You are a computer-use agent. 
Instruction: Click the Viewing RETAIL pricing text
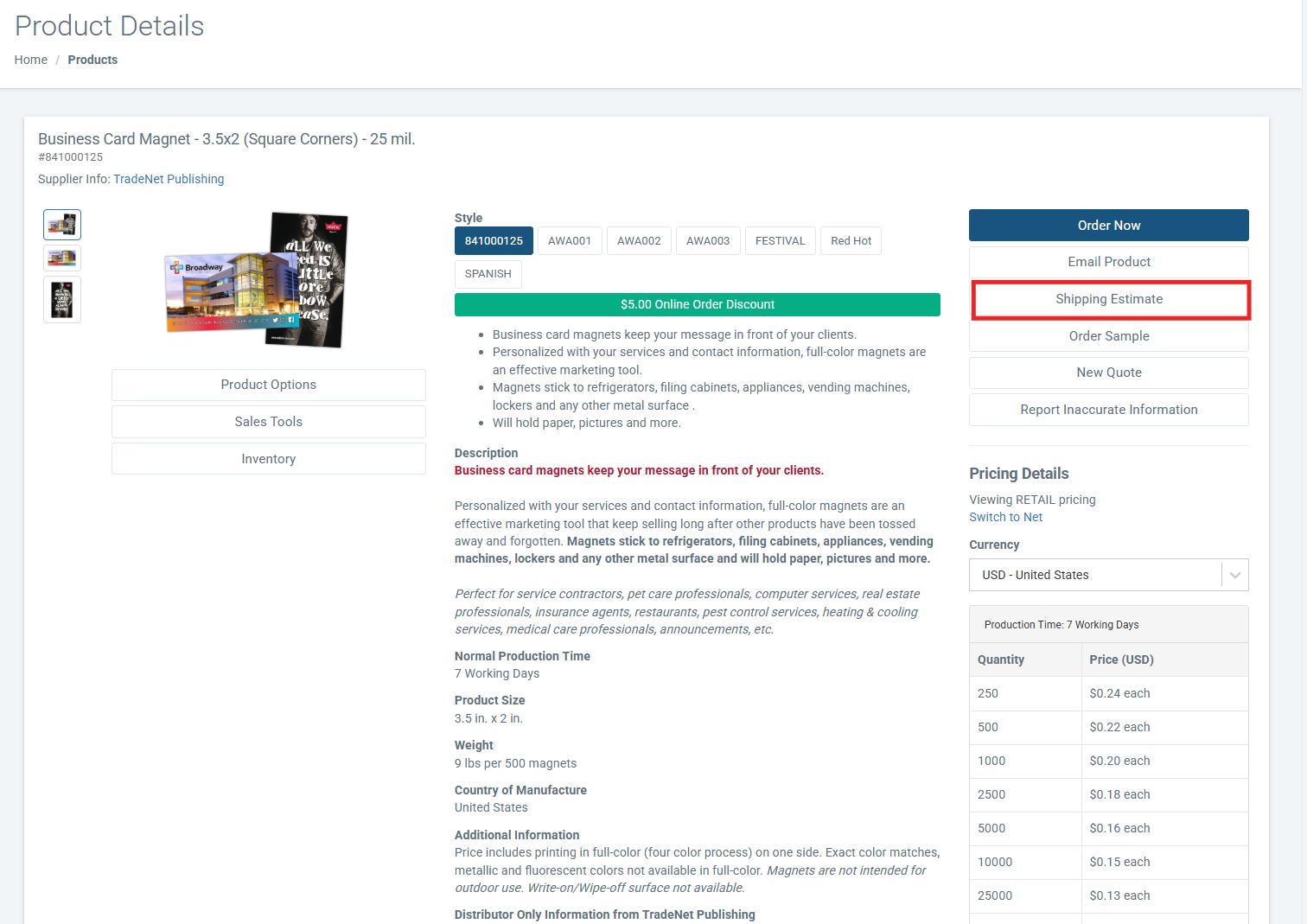coord(1032,500)
